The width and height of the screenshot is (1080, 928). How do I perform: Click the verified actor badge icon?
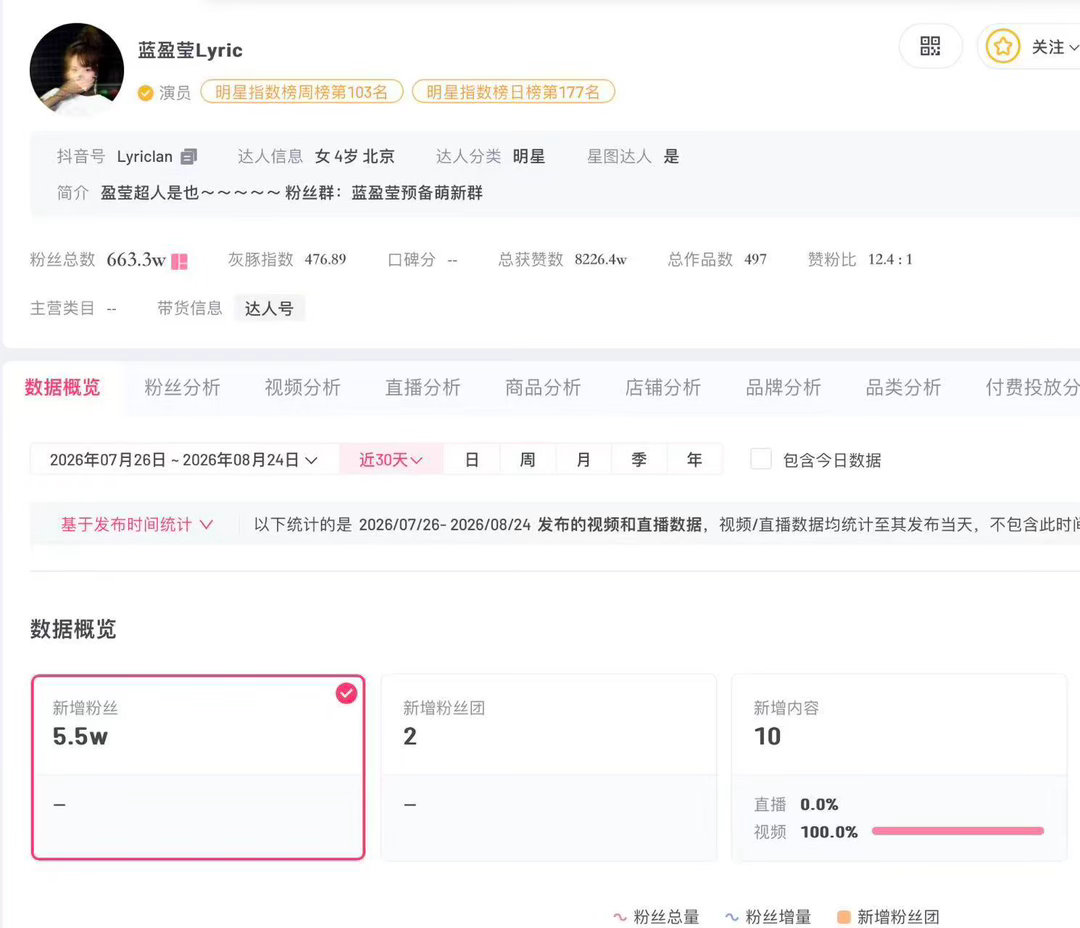(145, 93)
